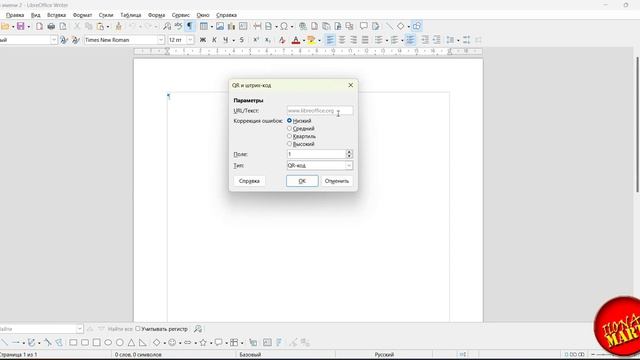Click the Justified alignment icon
Screen dimensions: 640x360
pyautogui.click(x=365, y=40)
